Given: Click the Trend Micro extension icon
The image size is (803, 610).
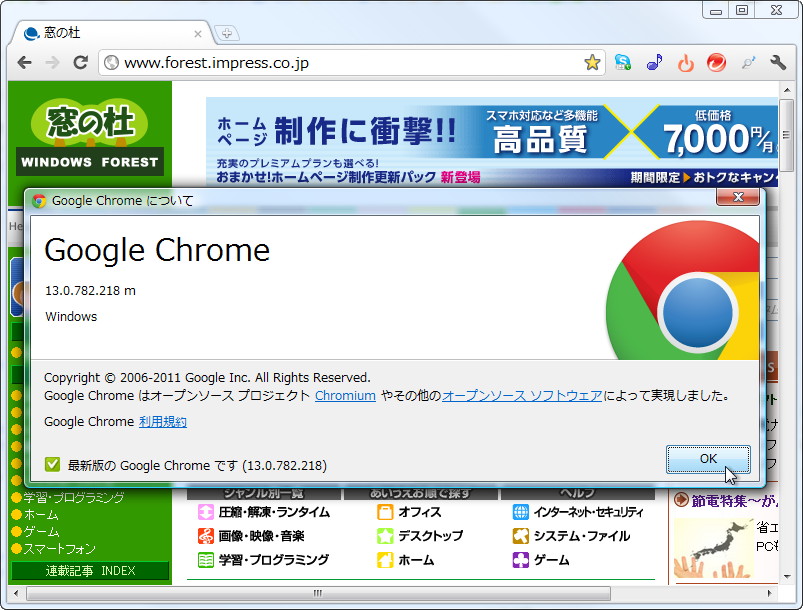Looking at the screenshot, I should (x=717, y=62).
